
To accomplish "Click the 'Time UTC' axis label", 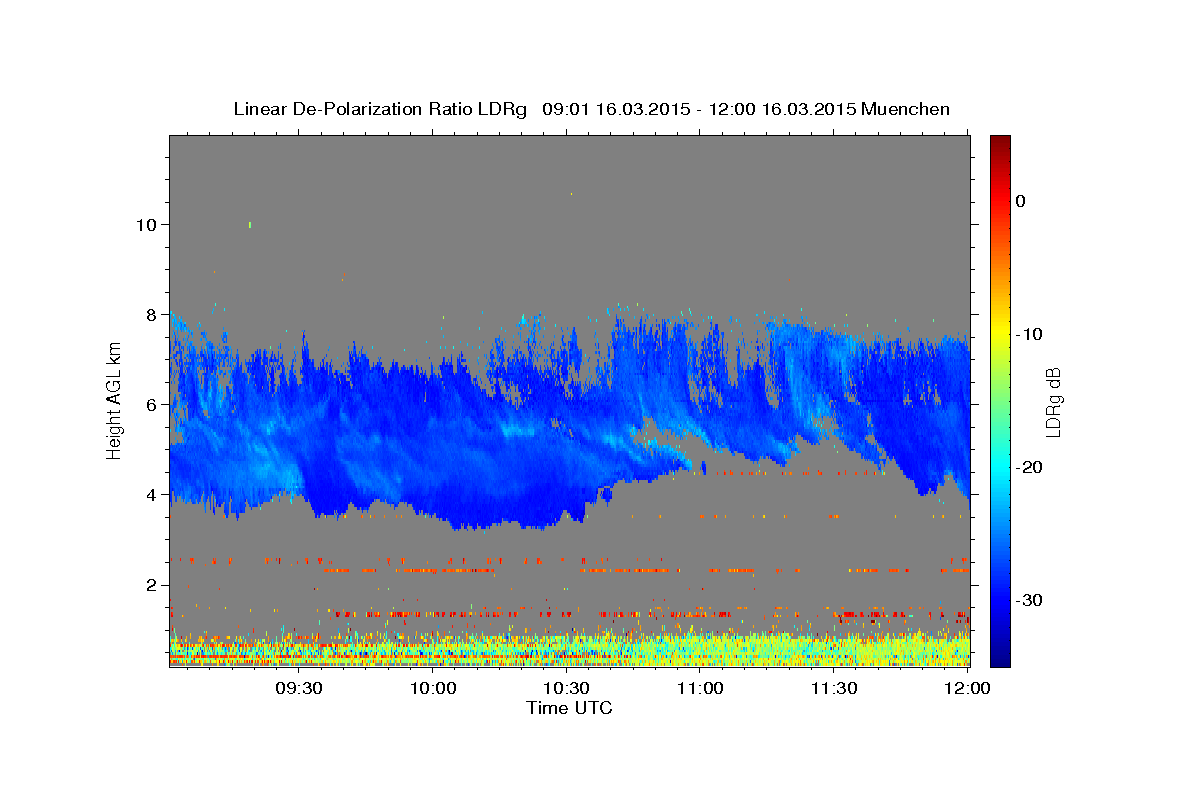I will click(569, 708).
